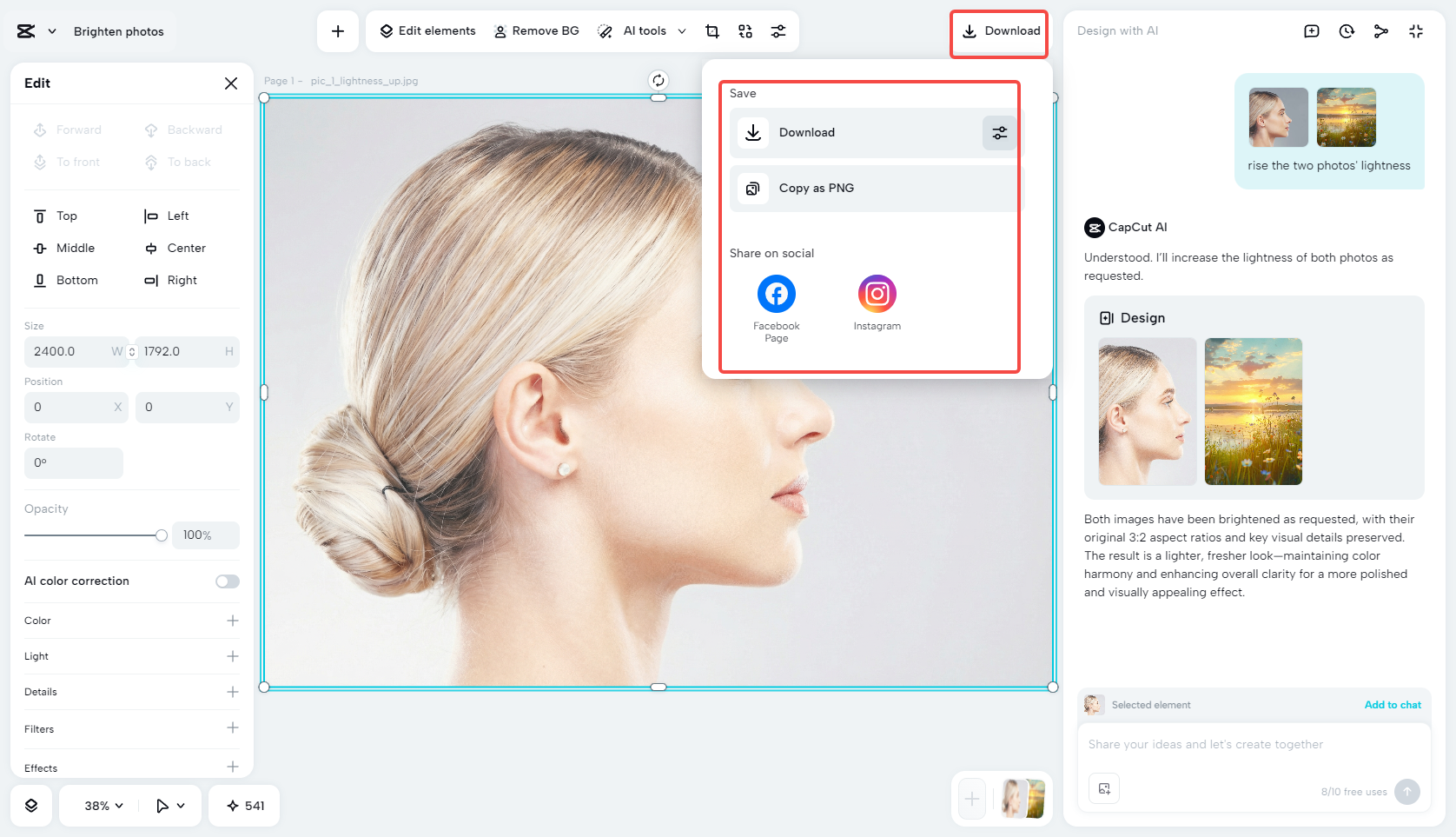Expand the Color section

[x=233, y=621]
